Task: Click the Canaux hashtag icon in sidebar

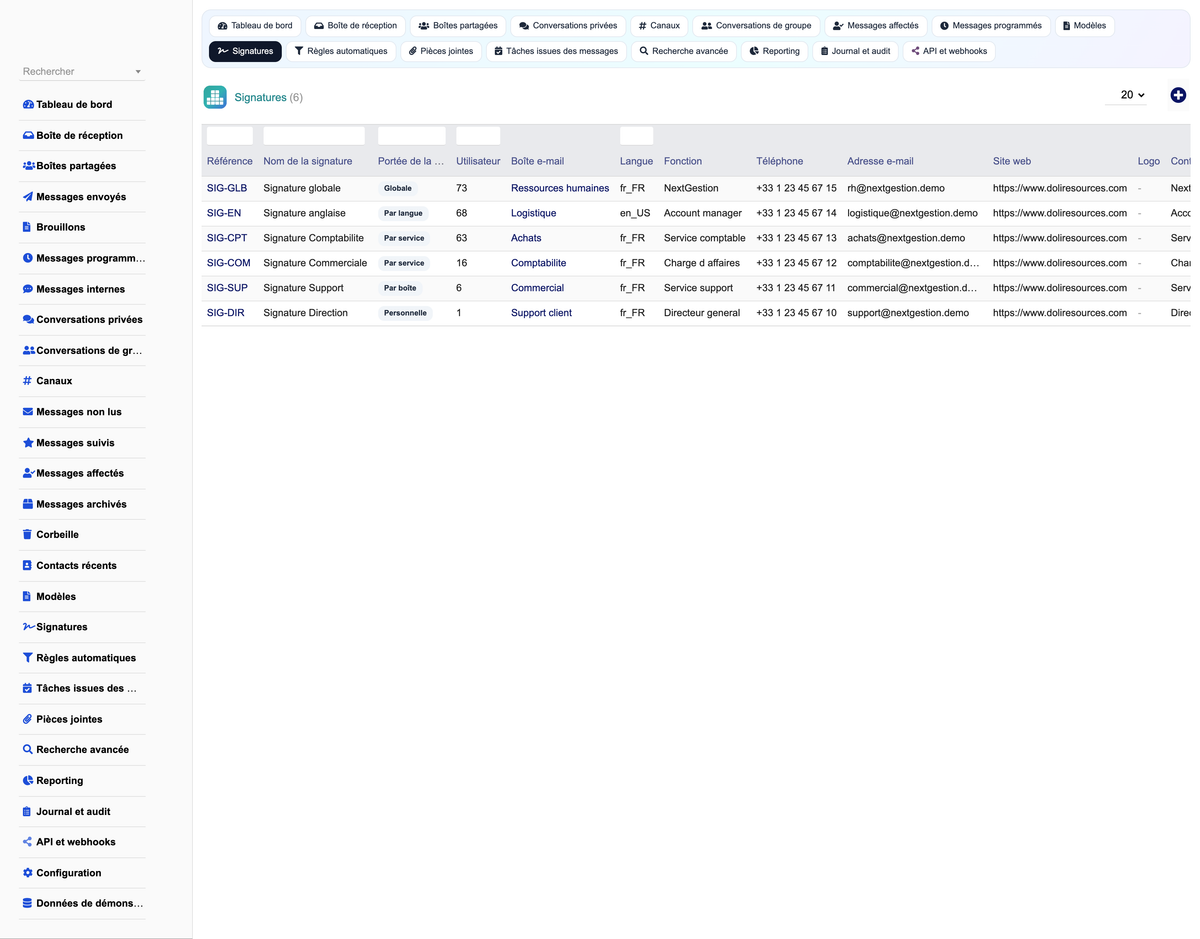Action: coord(27,381)
